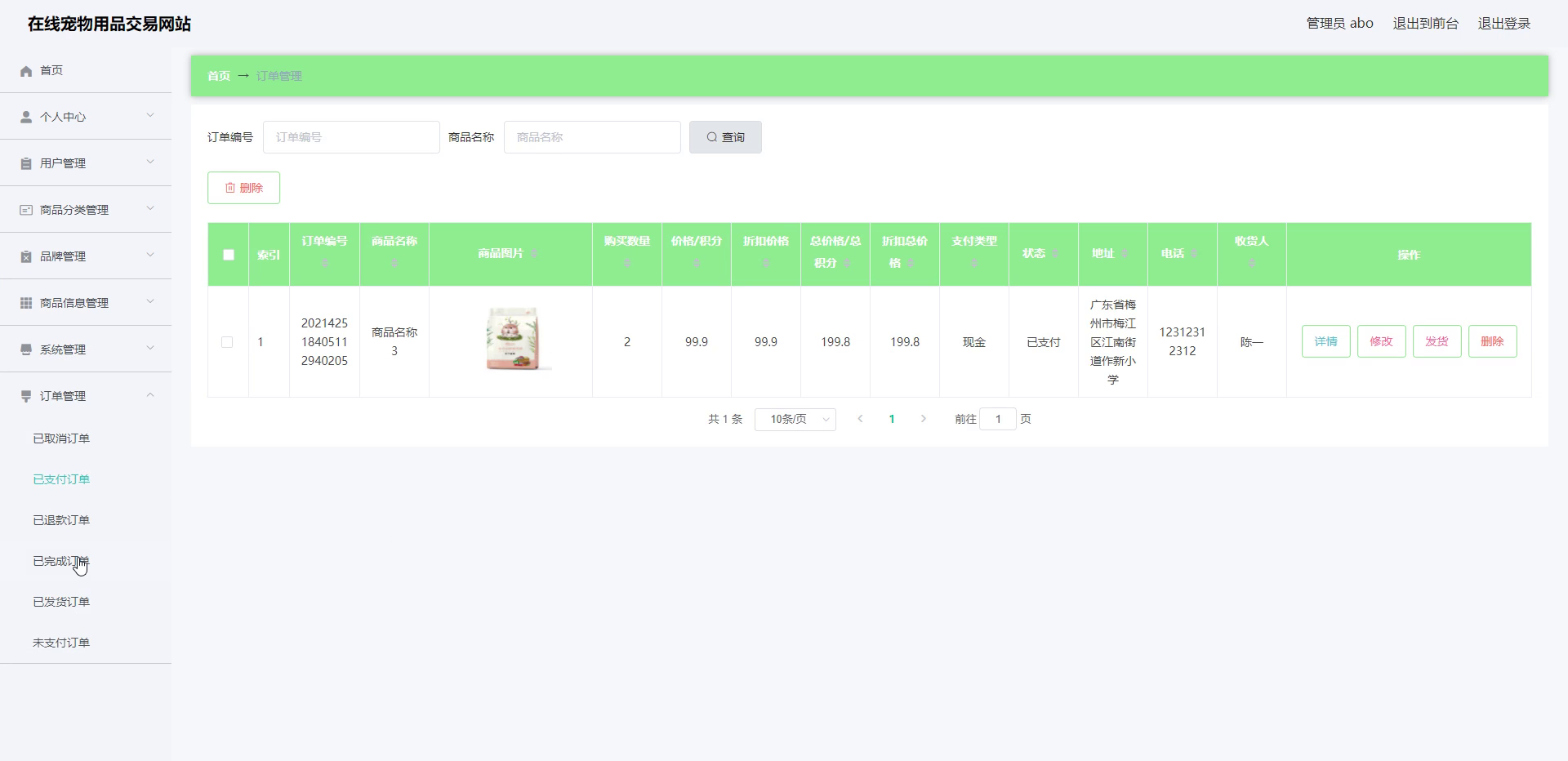Click the trophy icon for 订单管理

[x=26, y=396]
